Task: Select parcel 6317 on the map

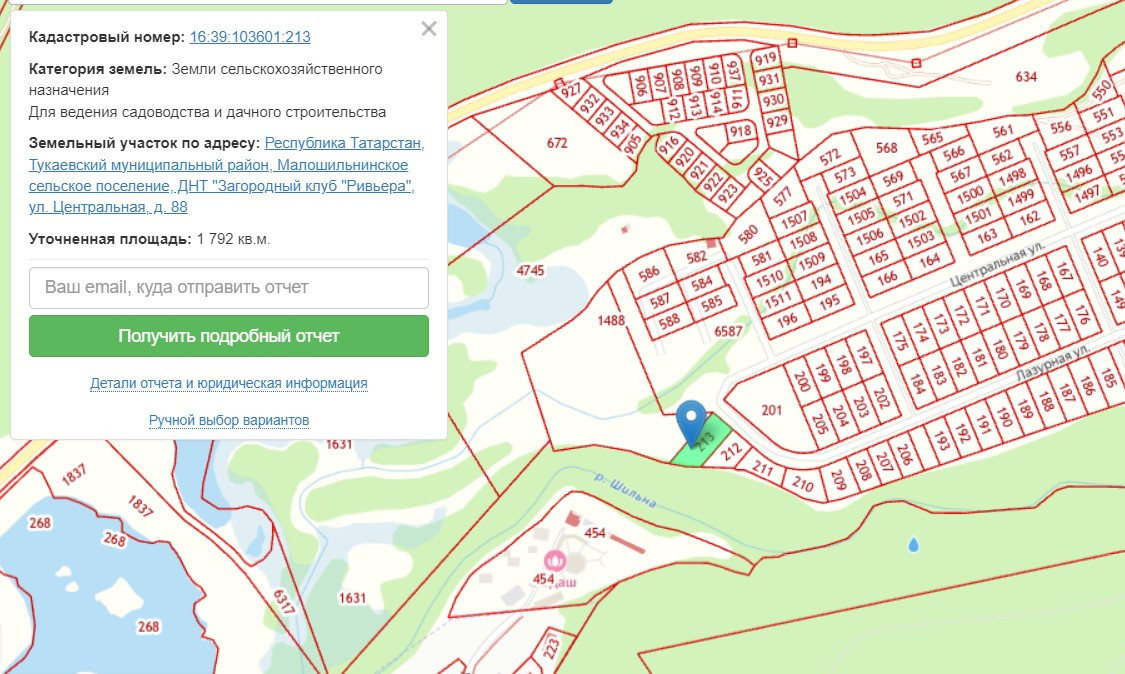Action: pyautogui.click(x=283, y=602)
